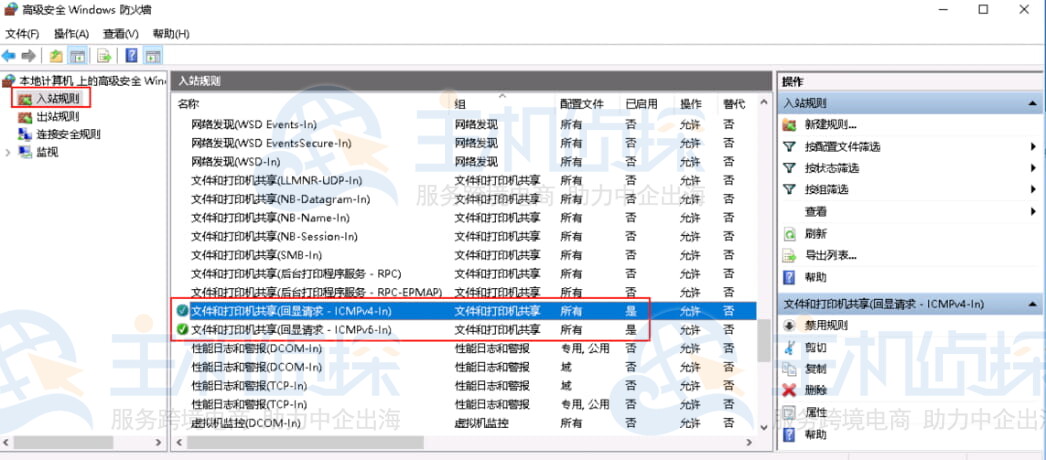Click down arrow of rules list vertical scrollbar
1046x460 pixels.
coord(763,428)
